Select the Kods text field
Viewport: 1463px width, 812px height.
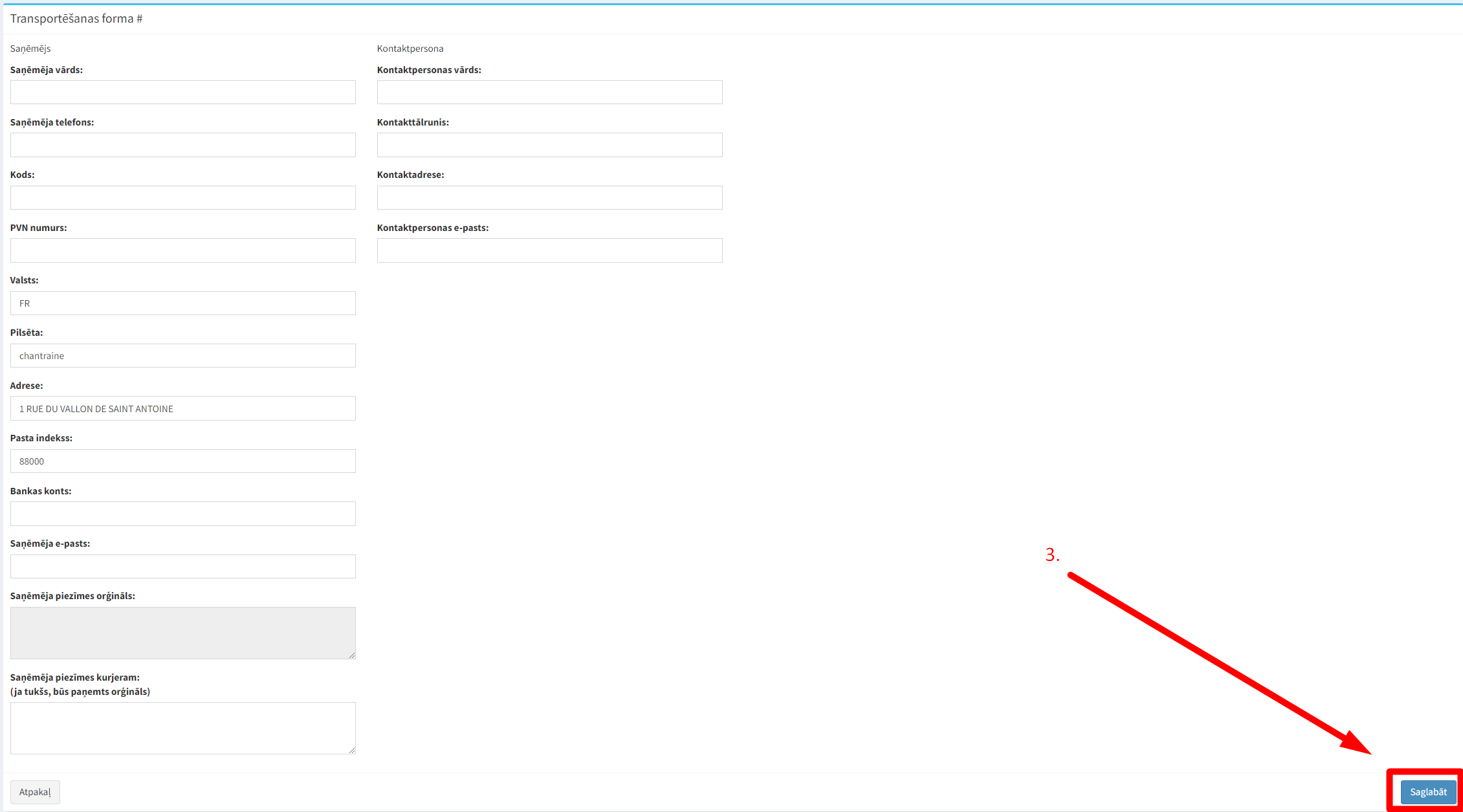pyautogui.click(x=182, y=197)
